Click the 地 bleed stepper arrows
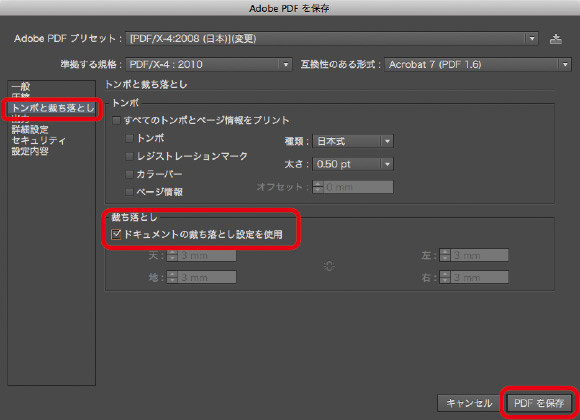Viewport: 580px width, 420px height. [x=172, y=277]
